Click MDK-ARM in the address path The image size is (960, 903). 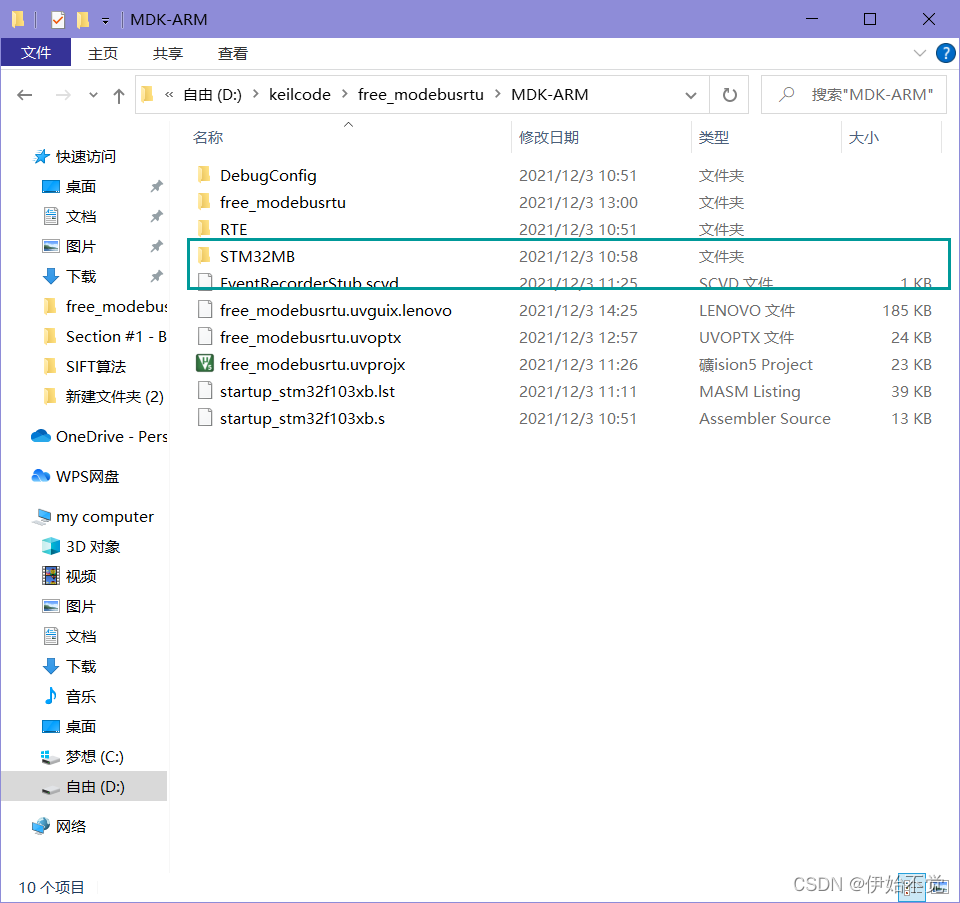(550, 94)
